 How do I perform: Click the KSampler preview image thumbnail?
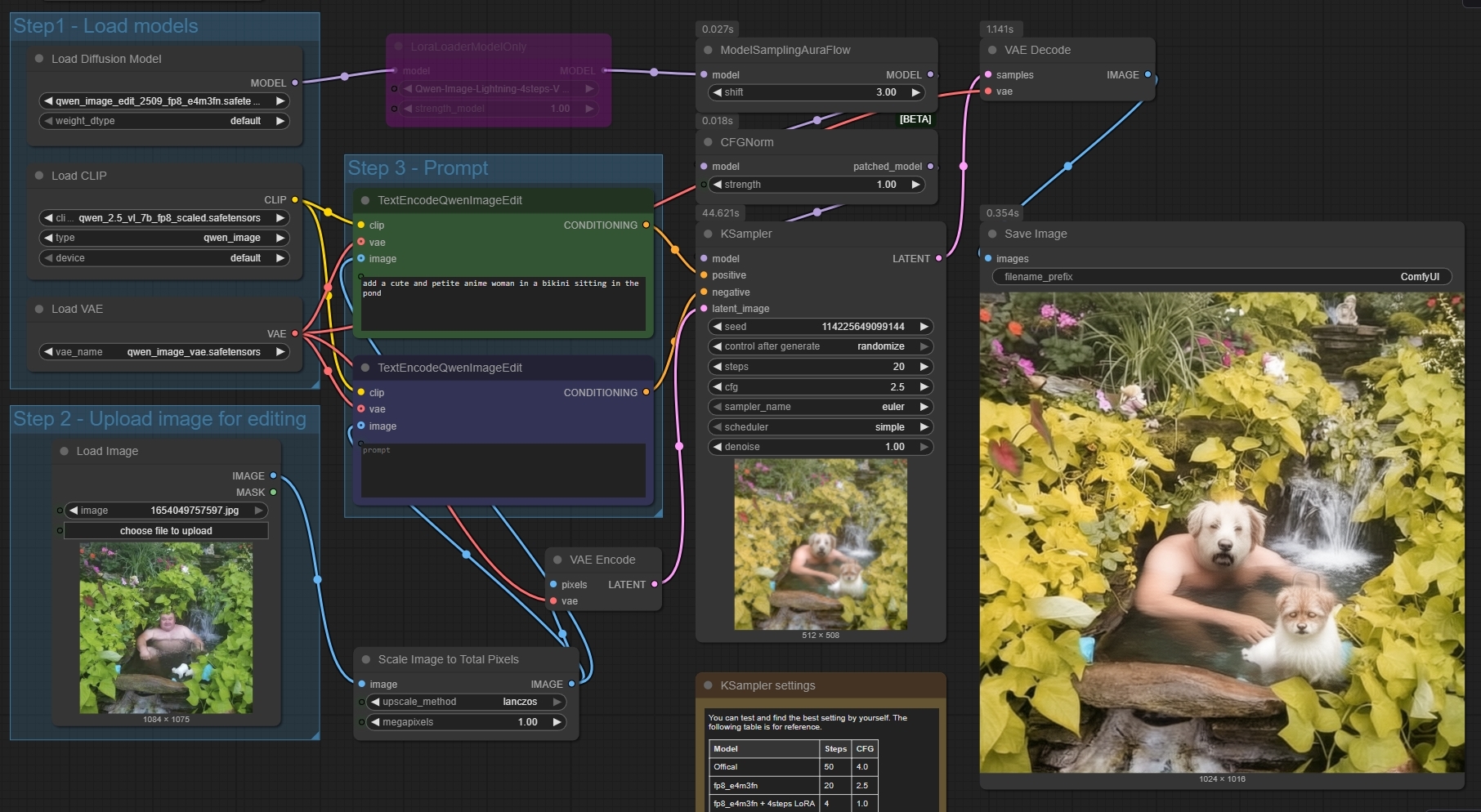click(821, 544)
